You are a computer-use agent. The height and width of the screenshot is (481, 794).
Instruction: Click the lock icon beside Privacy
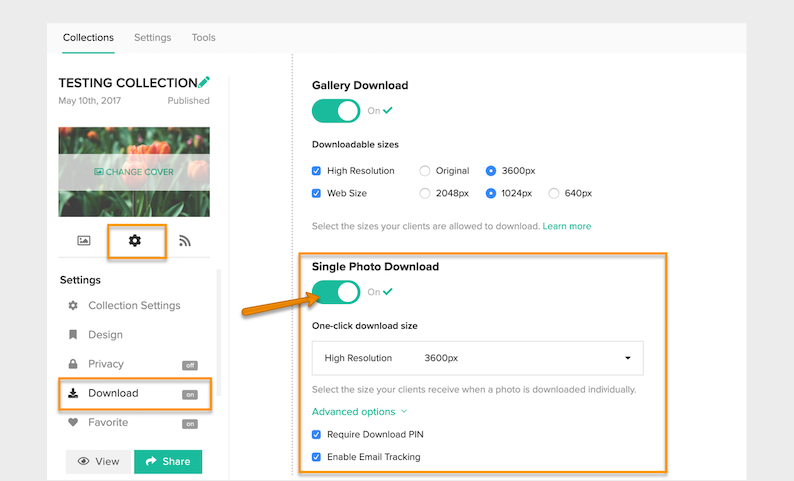click(x=73, y=364)
